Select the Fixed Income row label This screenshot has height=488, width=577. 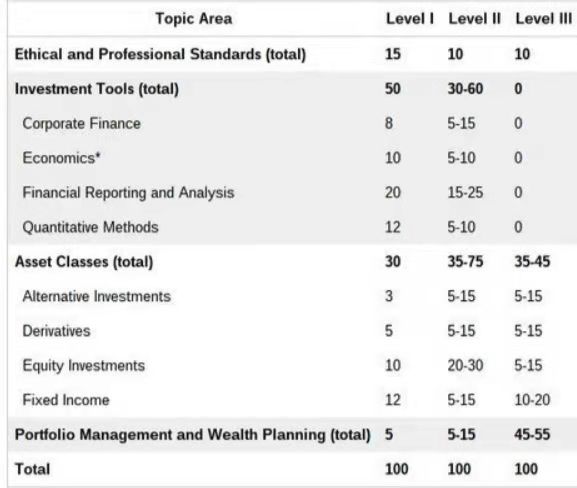(66, 400)
